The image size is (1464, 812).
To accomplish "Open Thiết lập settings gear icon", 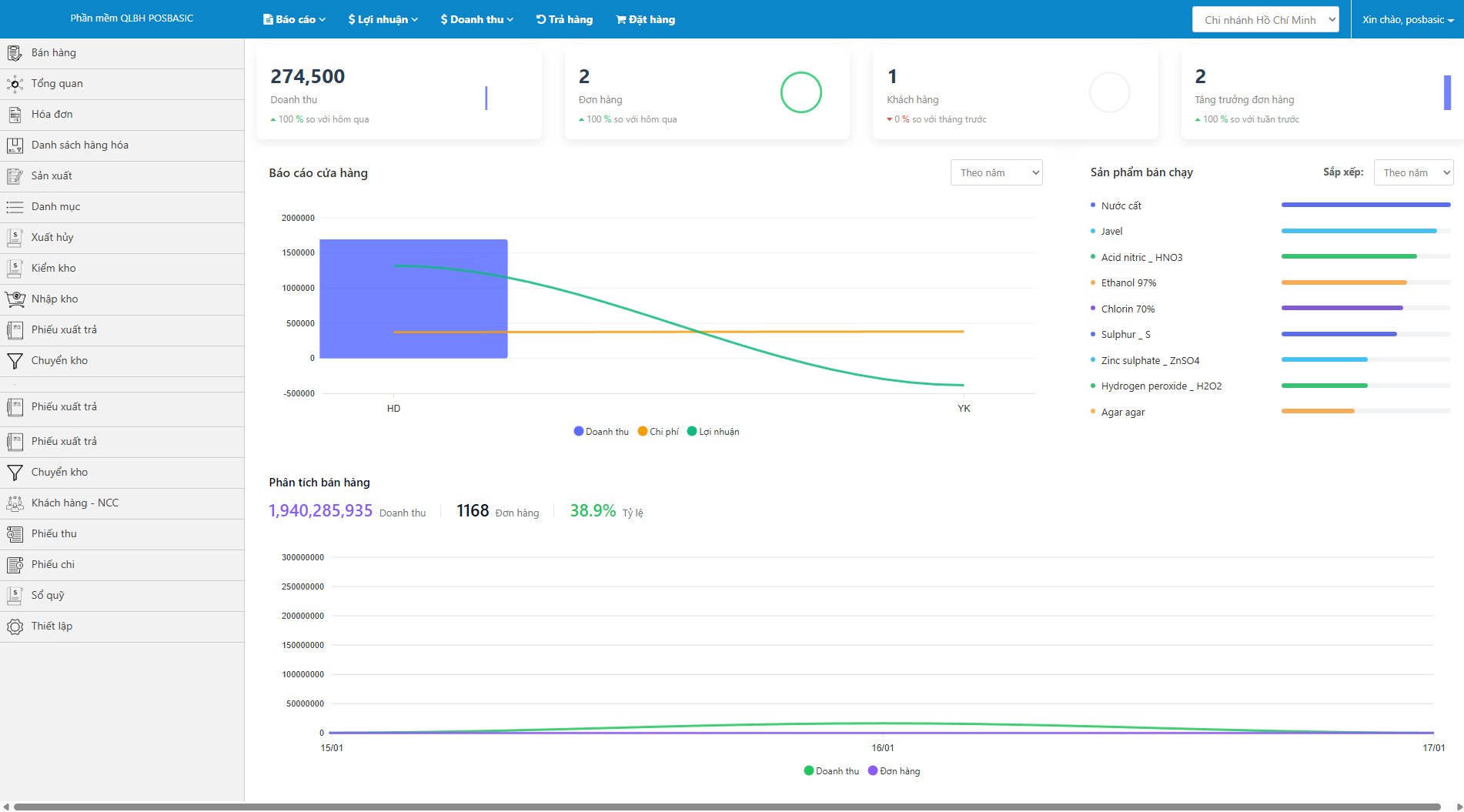I will [15, 627].
